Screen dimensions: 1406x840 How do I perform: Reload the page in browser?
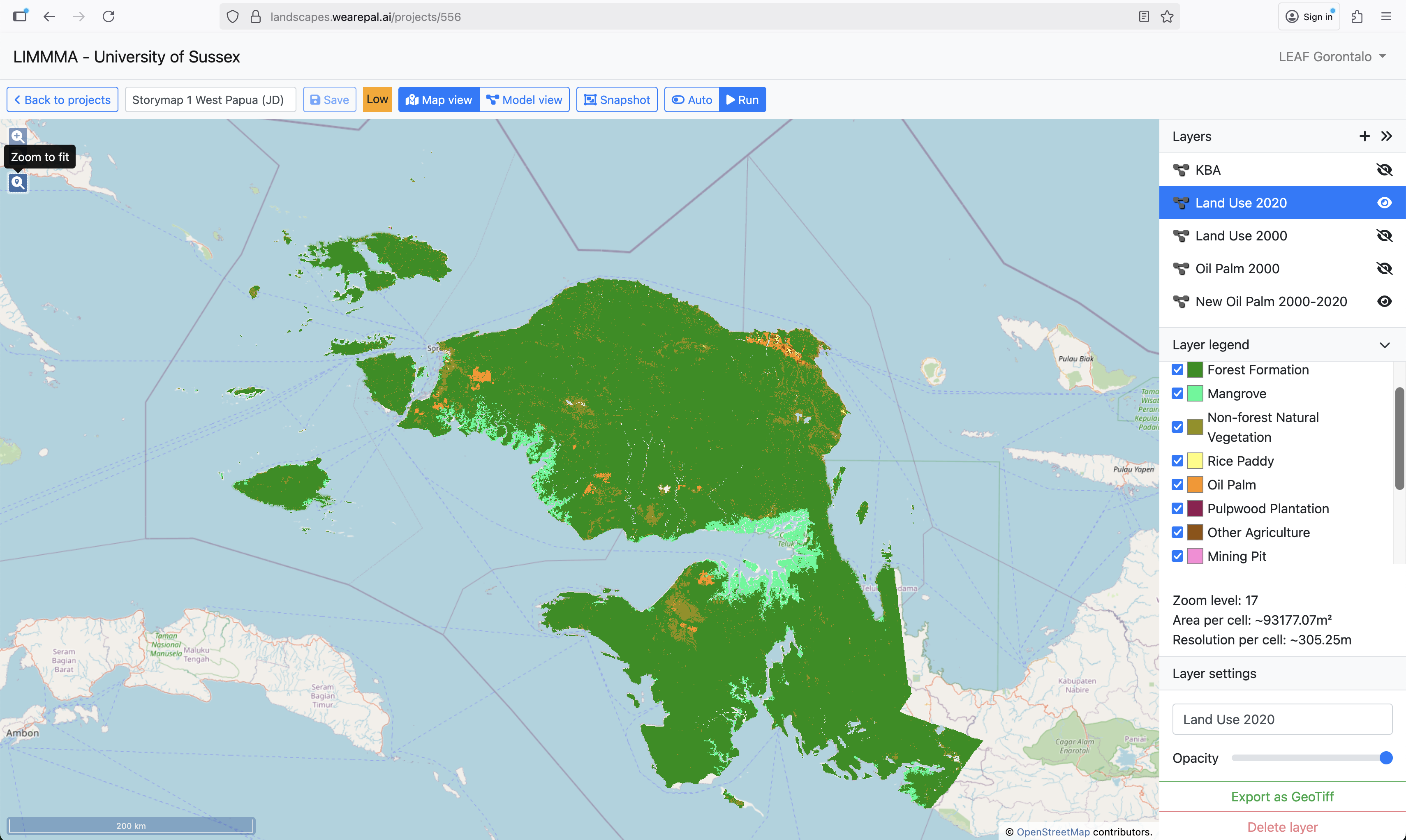(x=108, y=16)
